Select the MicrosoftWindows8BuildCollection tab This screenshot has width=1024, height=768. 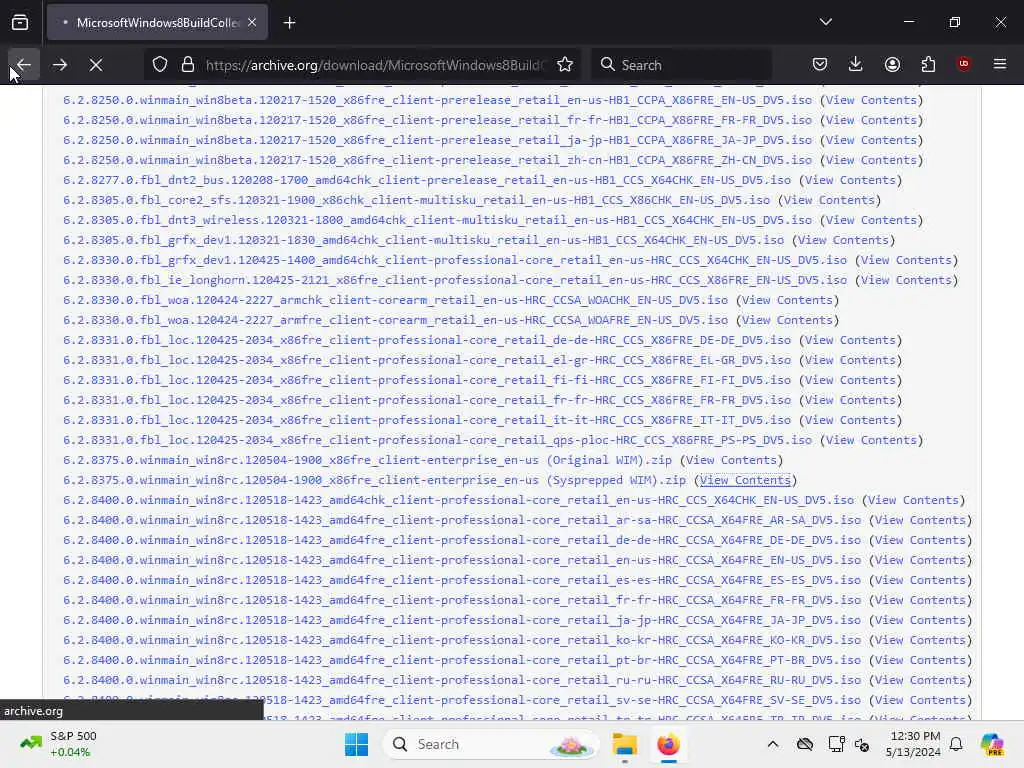(157, 23)
